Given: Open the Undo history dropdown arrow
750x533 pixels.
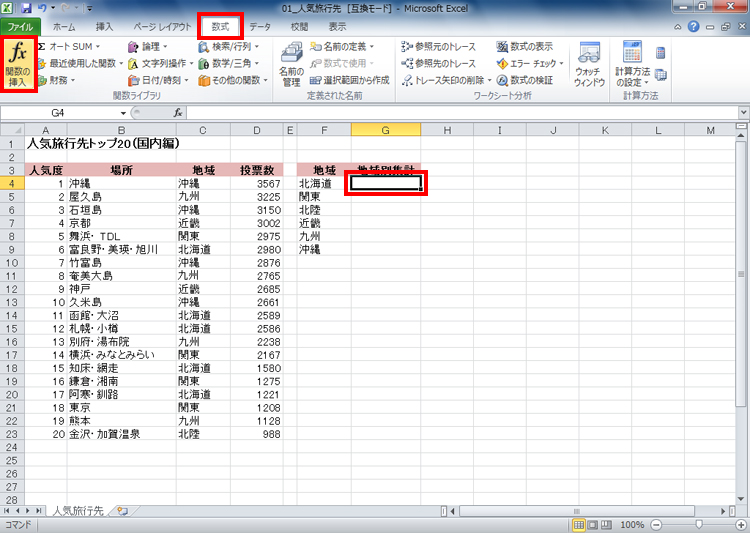Looking at the screenshot, I should click(x=53, y=8).
